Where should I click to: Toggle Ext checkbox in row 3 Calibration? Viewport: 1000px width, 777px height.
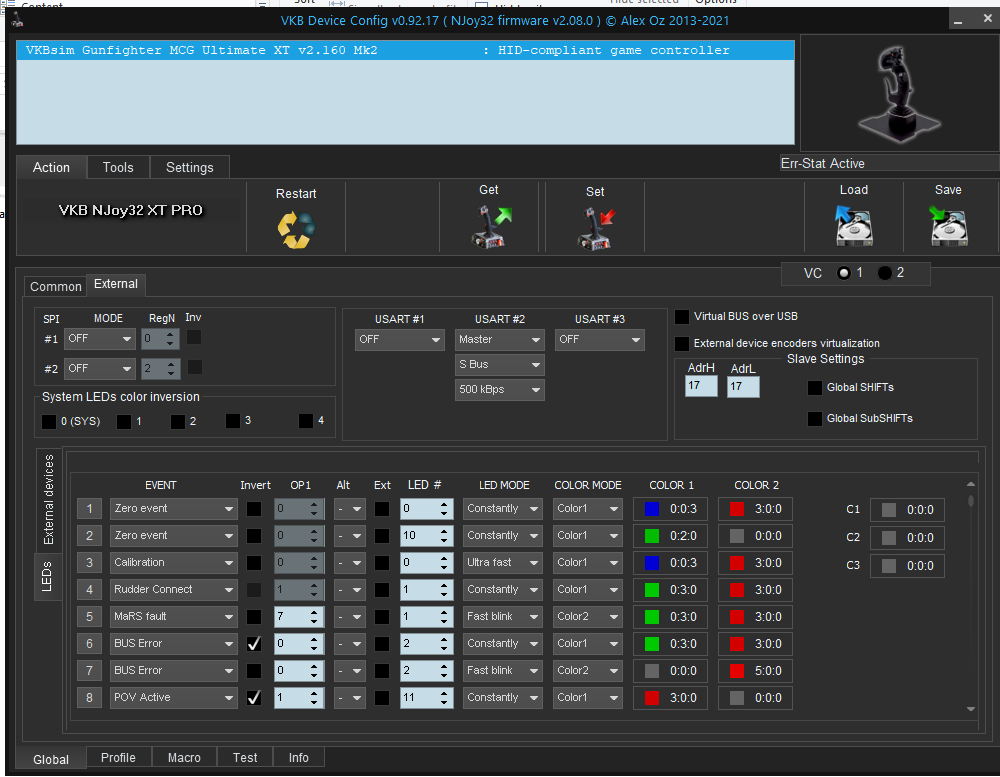tap(382, 563)
